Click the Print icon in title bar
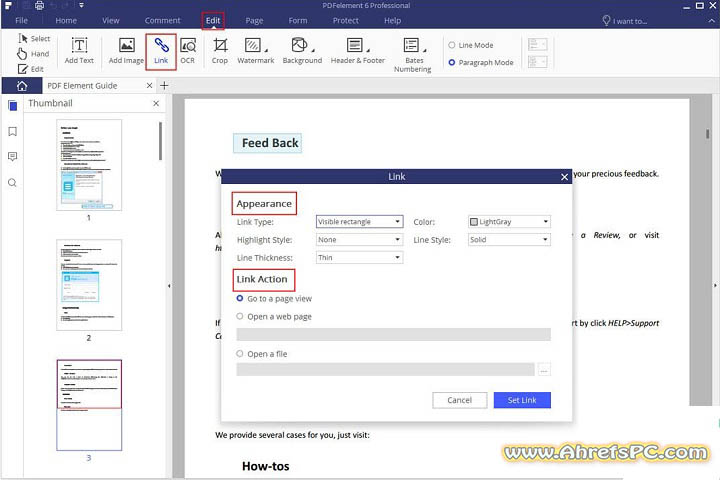Screen dimensions: 720x480 pyautogui.click(x=39, y=6)
